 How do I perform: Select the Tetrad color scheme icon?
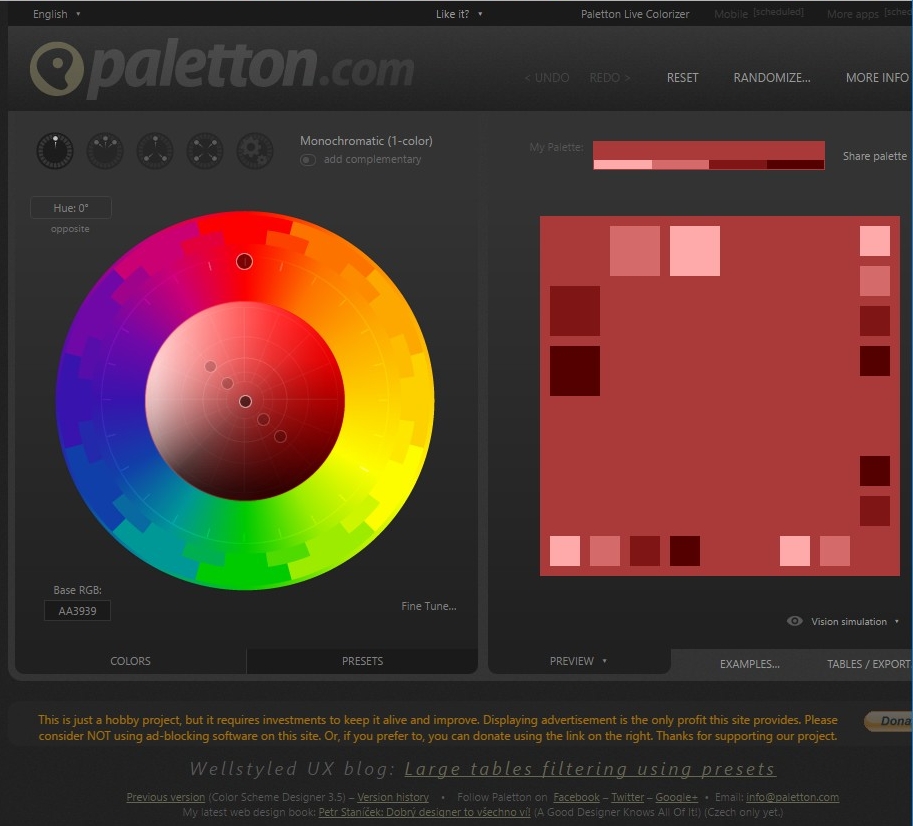(x=204, y=150)
